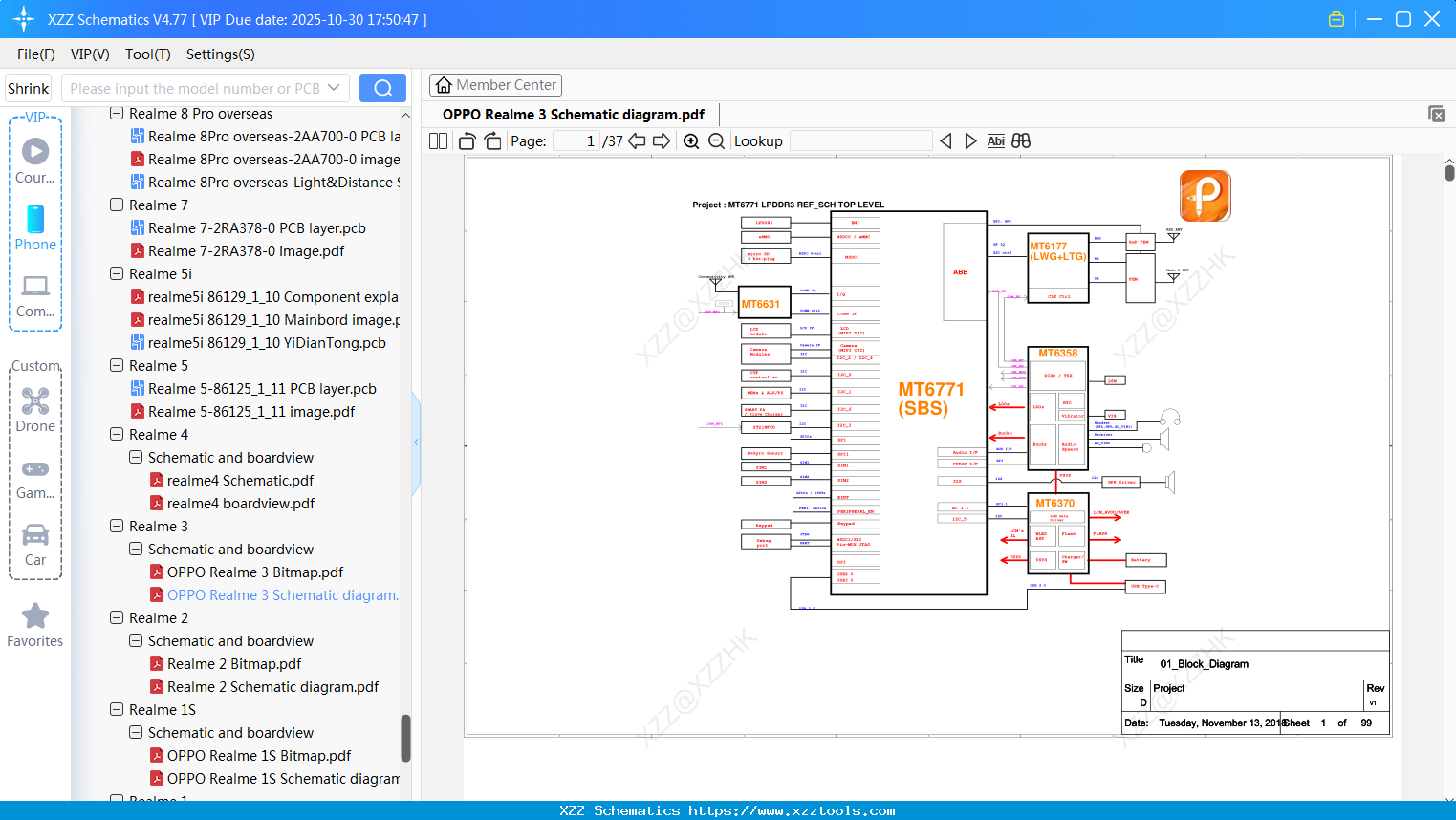Viewport: 1456px width, 820px height.
Task: Collapse the Realme 7 tree node
Action: (117, 205)
